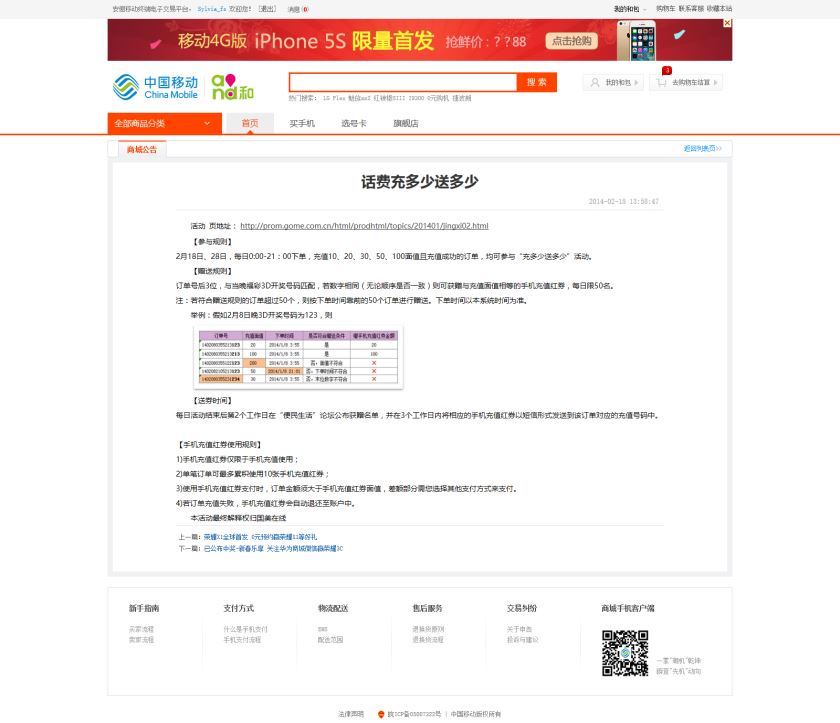Viewport: 840px width, 723px height.
Task: Go to the 首页 nav tab
Action: [250, 123]
